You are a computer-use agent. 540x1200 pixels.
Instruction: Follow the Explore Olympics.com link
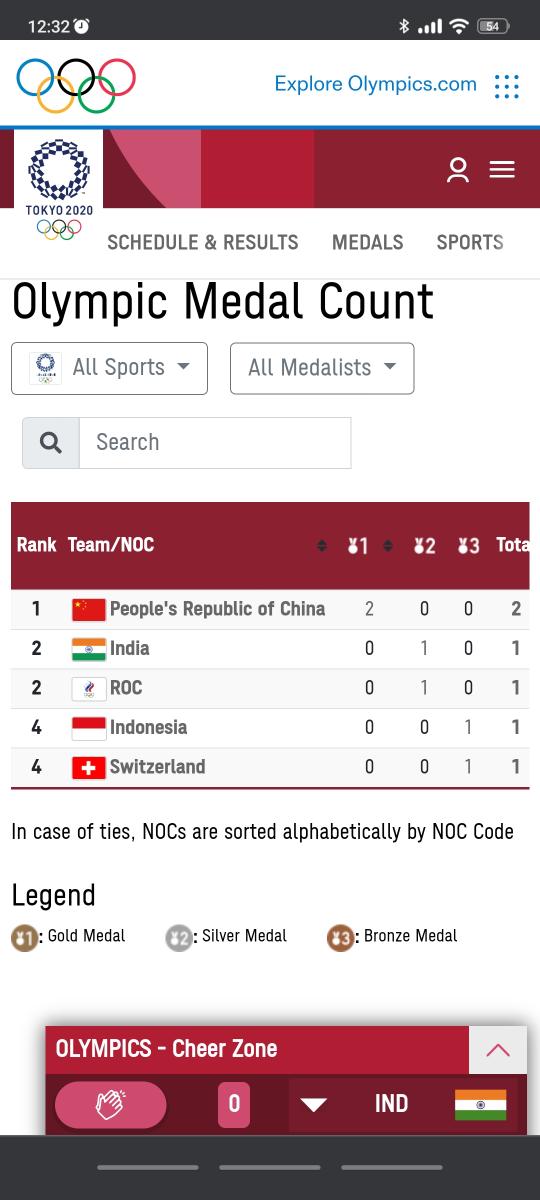coord(376,84)
